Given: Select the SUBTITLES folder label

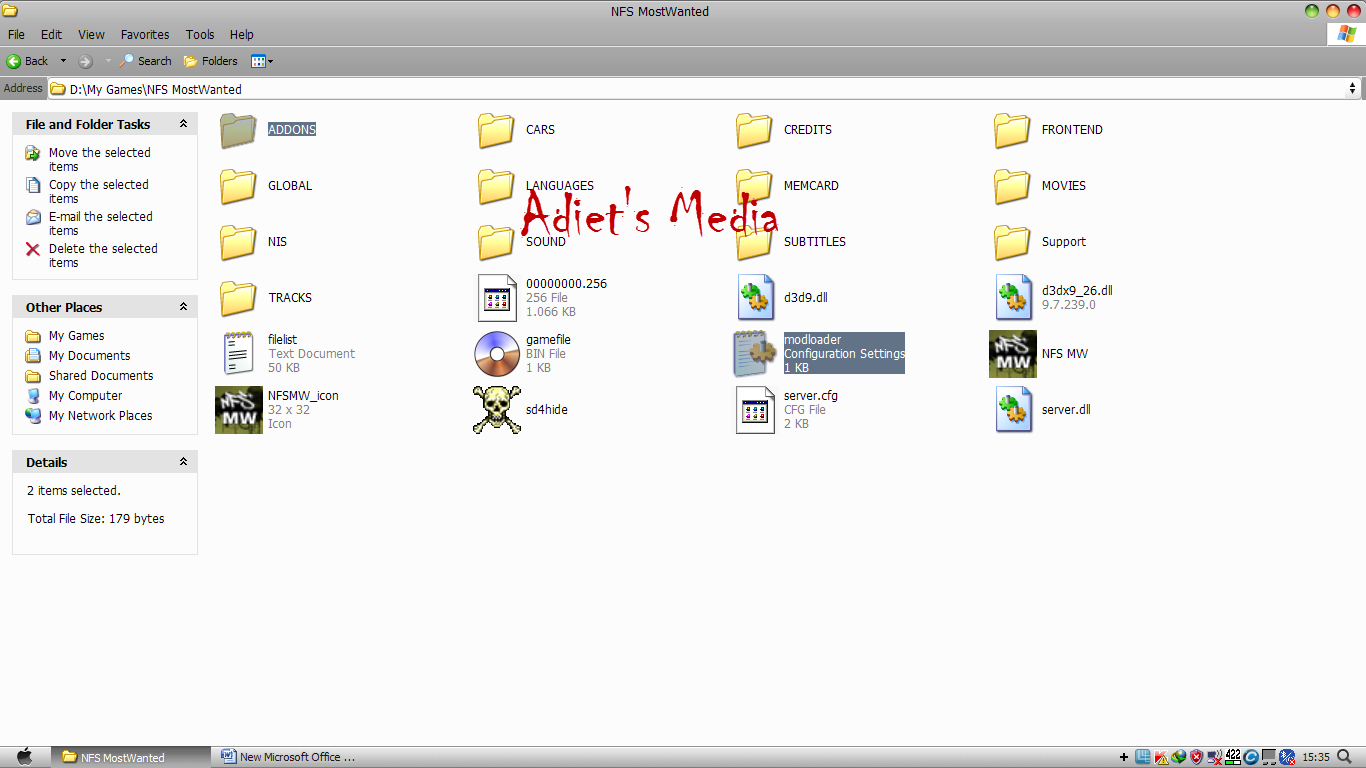Looking at the screenshot, I should click(815, 242).
